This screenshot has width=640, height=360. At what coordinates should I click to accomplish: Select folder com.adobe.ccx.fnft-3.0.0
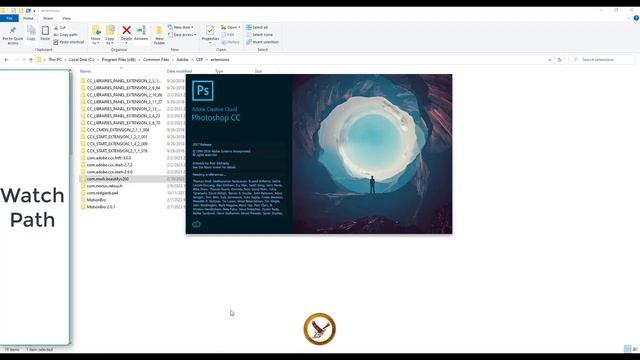(x=109, y=158)
